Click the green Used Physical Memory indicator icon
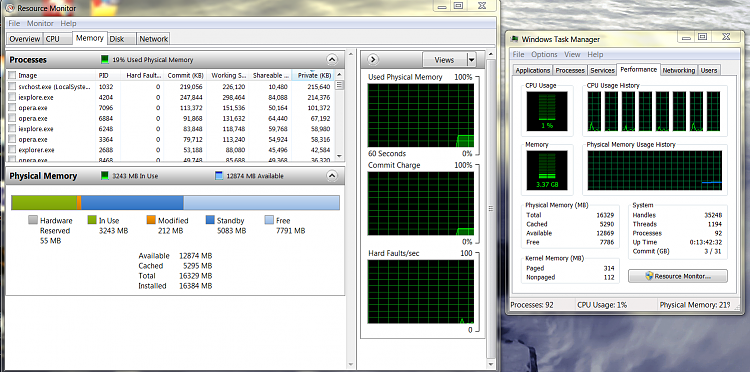The width and height of the screenshot is (750, 372). tap(105, 60)
